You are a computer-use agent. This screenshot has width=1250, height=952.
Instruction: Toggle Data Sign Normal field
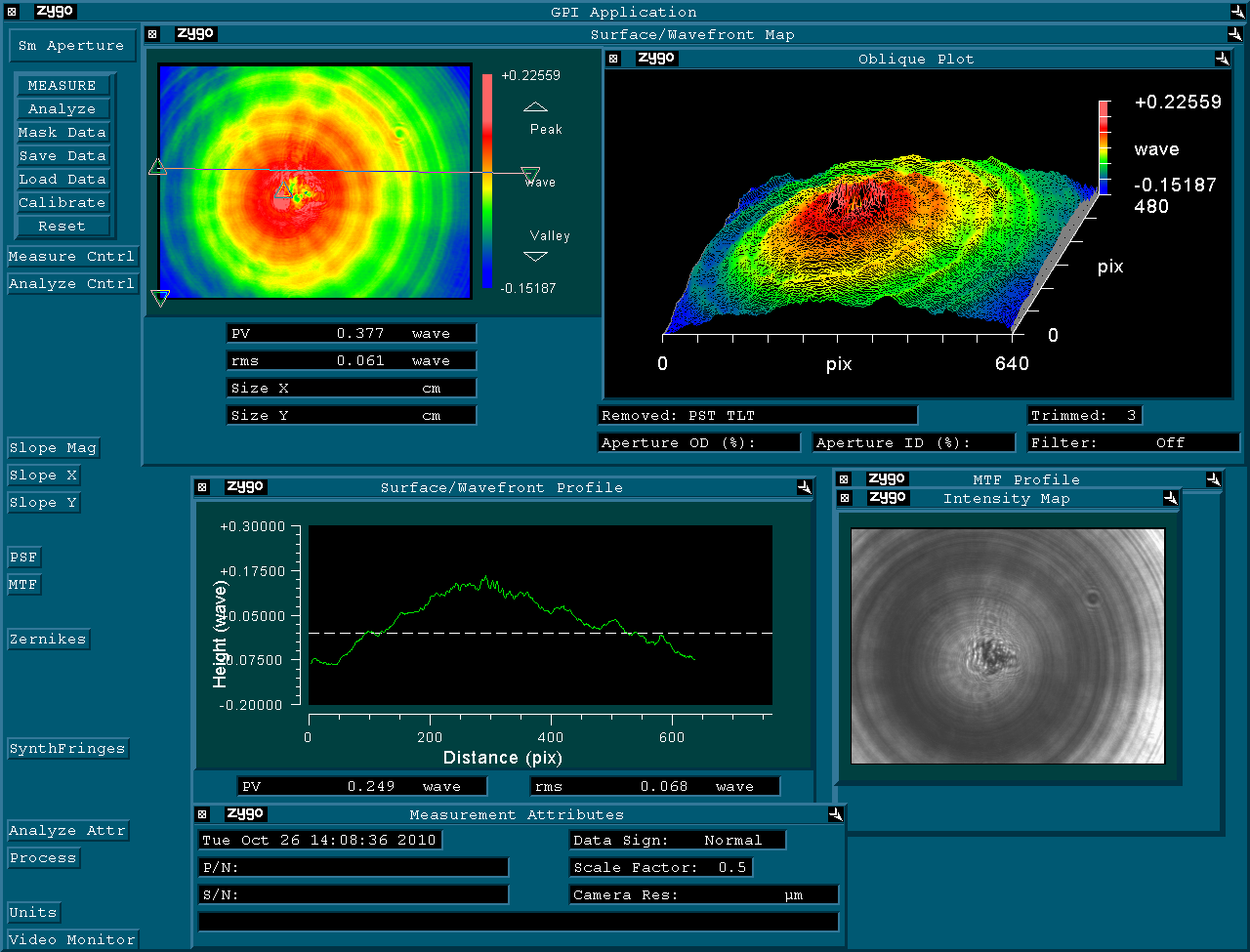pos(678,840)
